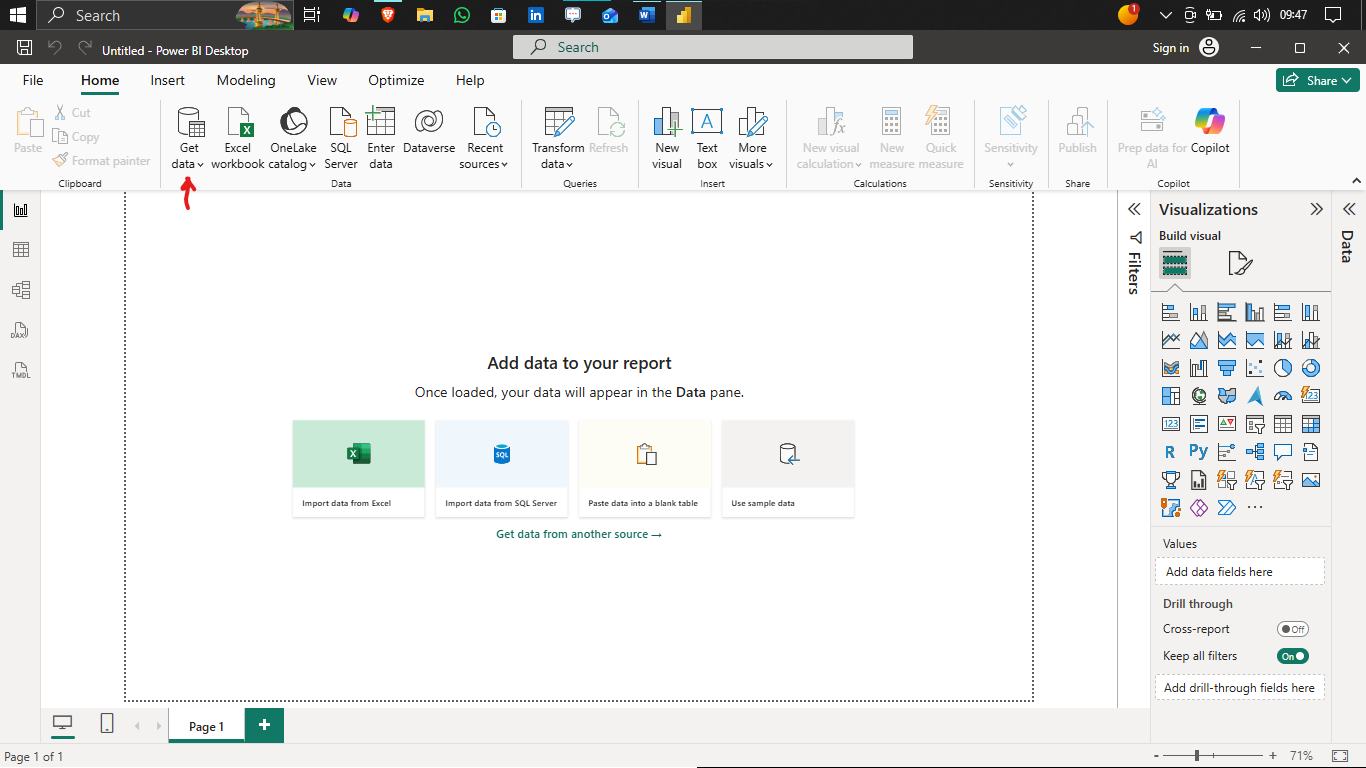
Task: Open the File menu
Action: [33, 80]
